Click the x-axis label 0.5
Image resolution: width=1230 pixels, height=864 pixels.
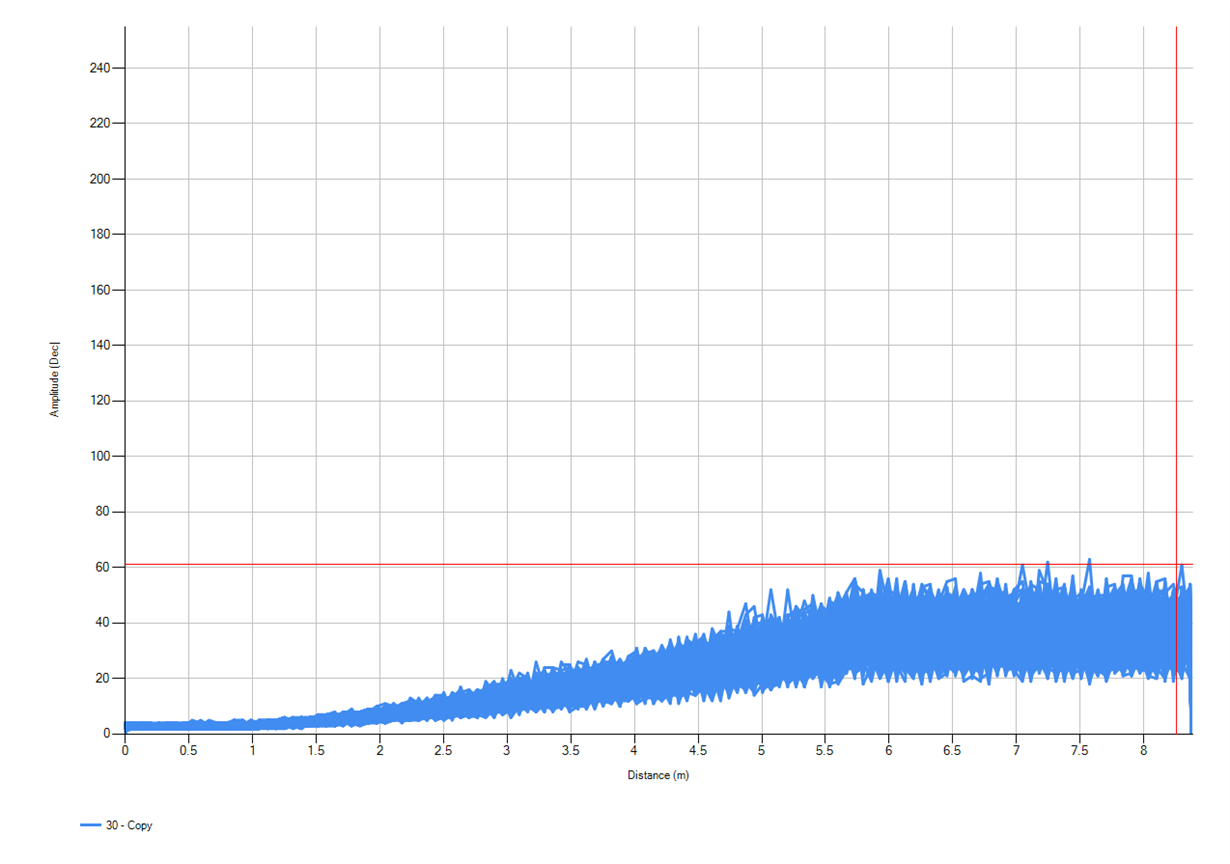(x=188, y=748)
